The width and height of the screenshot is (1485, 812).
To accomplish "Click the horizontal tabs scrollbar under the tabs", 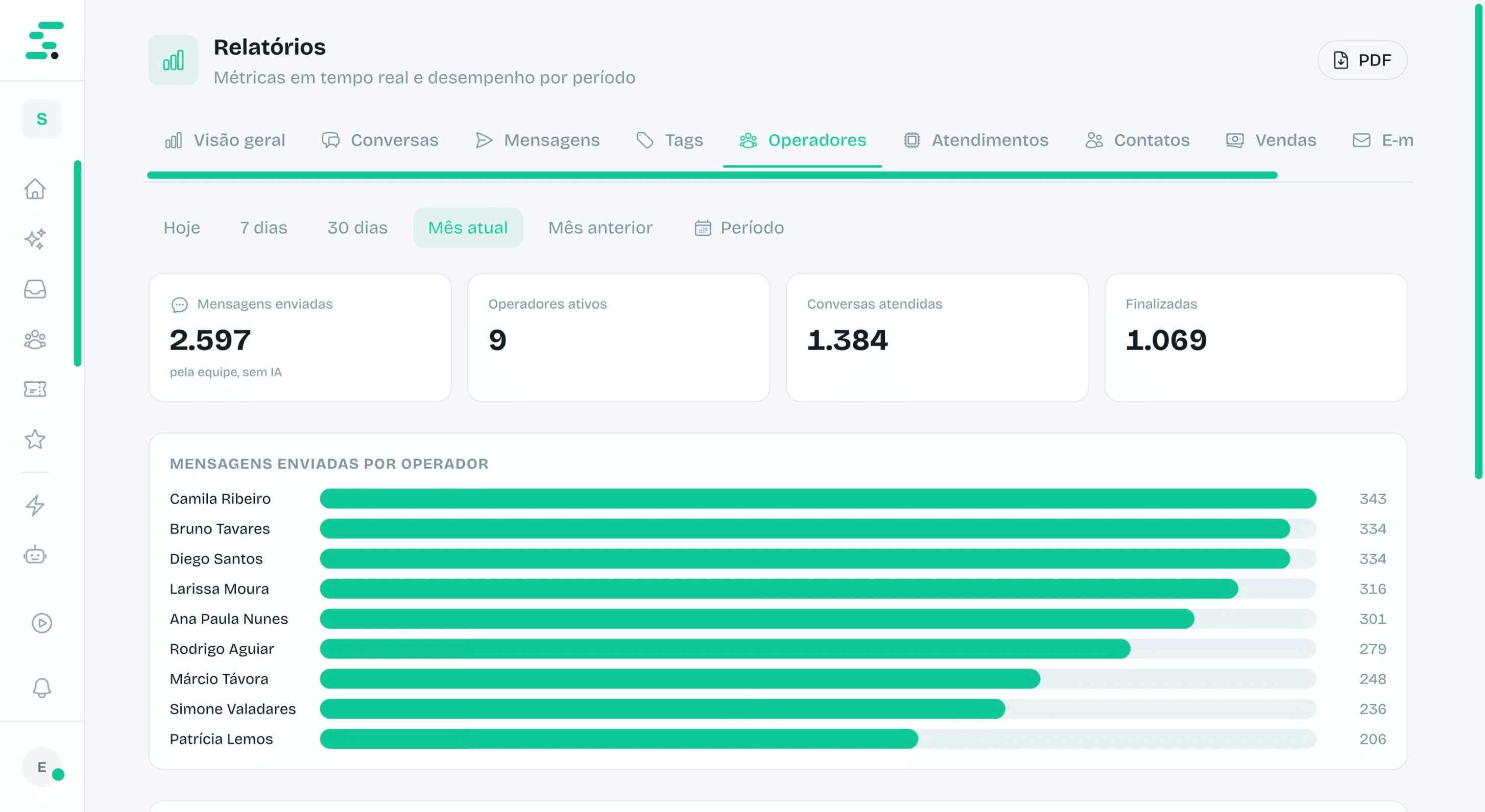I will (x=712, y=175).
